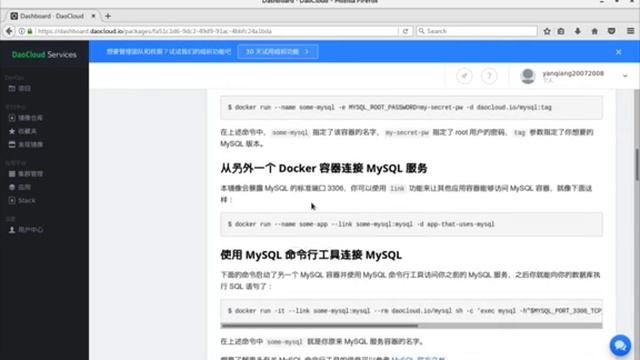Open the applications sidebar item above Stack
Viewport: 640px width, 360px height.
(x=20, y=187)
